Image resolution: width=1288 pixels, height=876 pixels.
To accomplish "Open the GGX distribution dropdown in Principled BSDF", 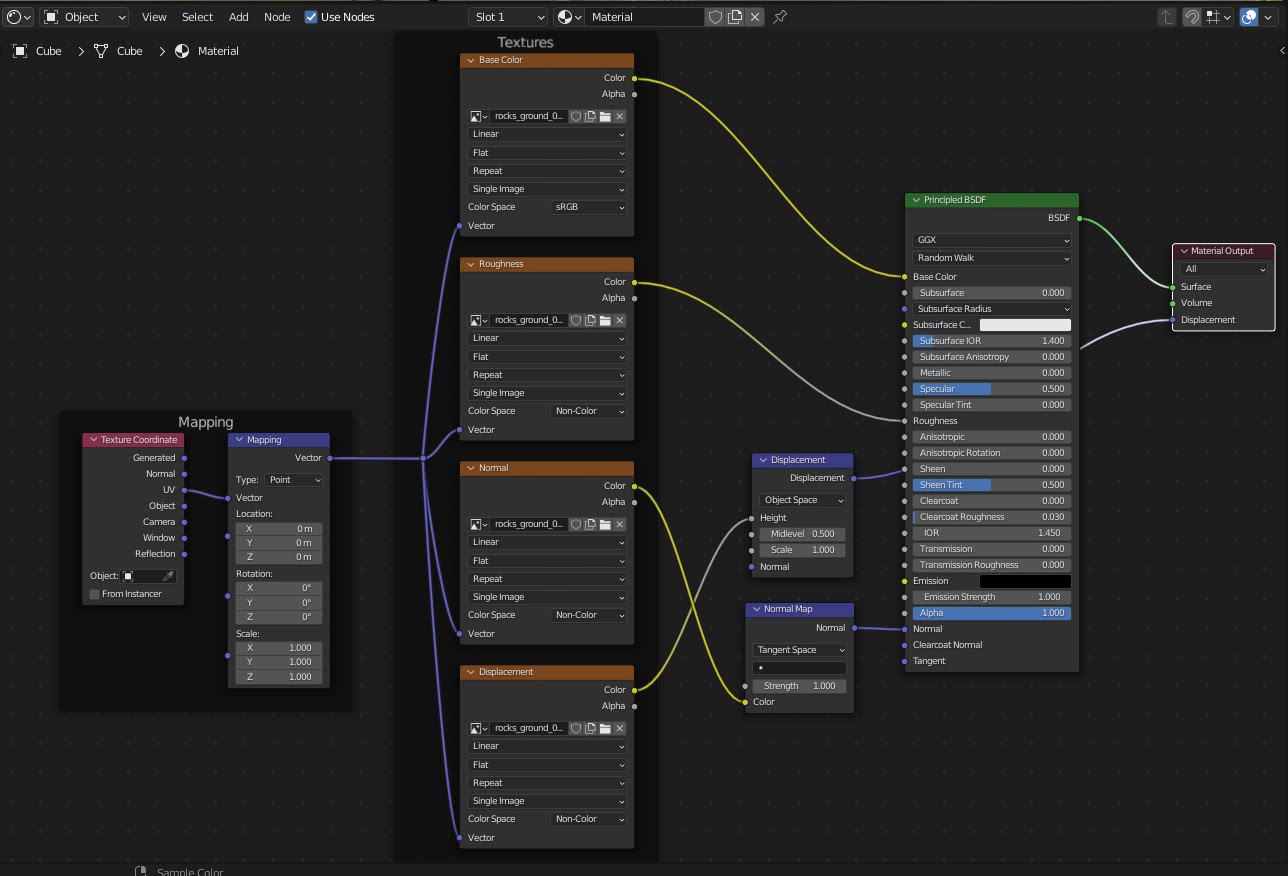I will (991, 240).
